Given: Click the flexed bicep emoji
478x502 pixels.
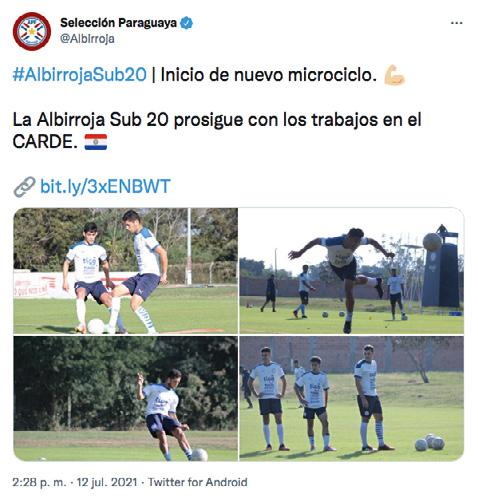Looking at the screenshot, I should [394, 75].
